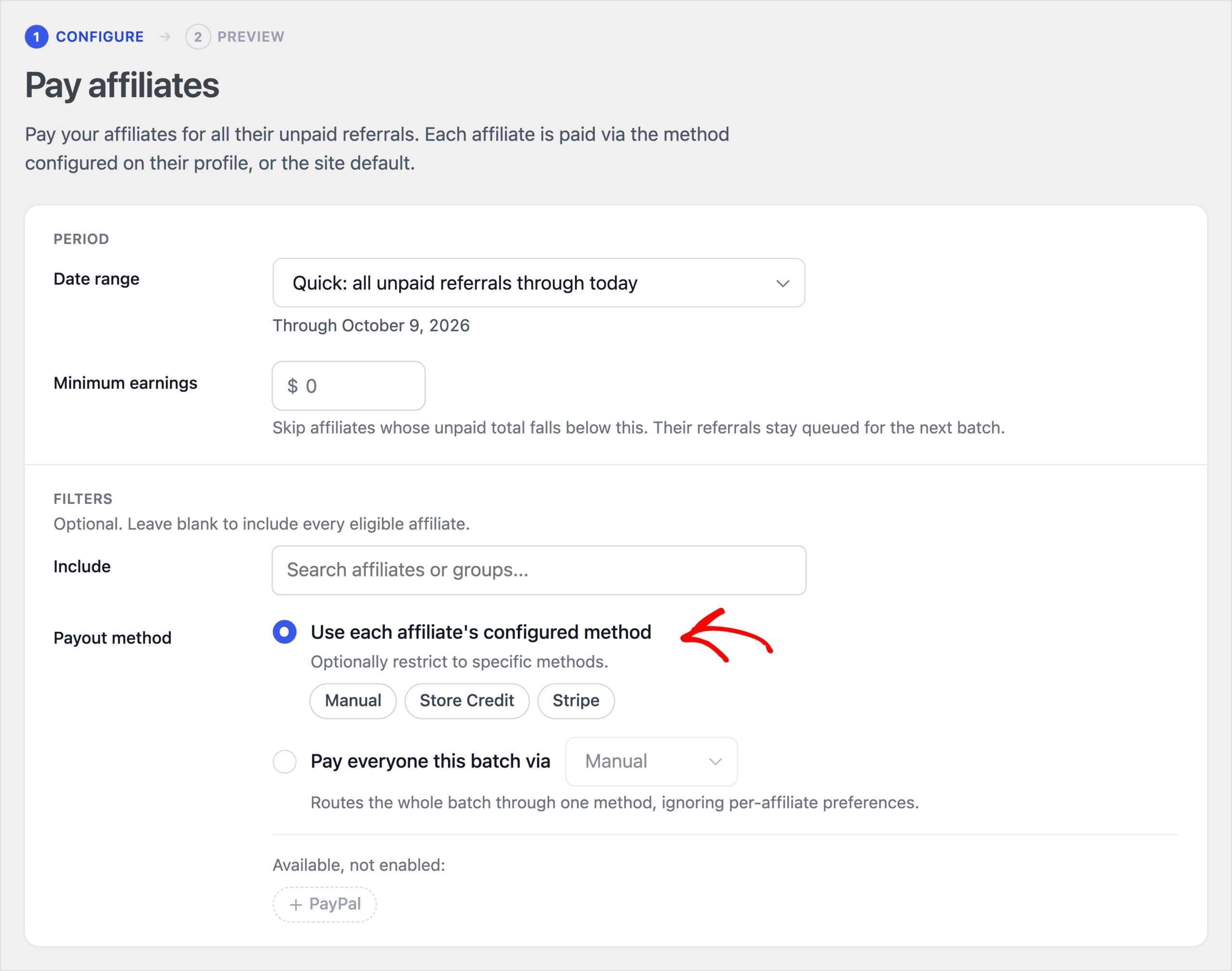This screenshot has width=1232, height=971.
Task: Click the FILTERS section heading
Action: (83, 498)
